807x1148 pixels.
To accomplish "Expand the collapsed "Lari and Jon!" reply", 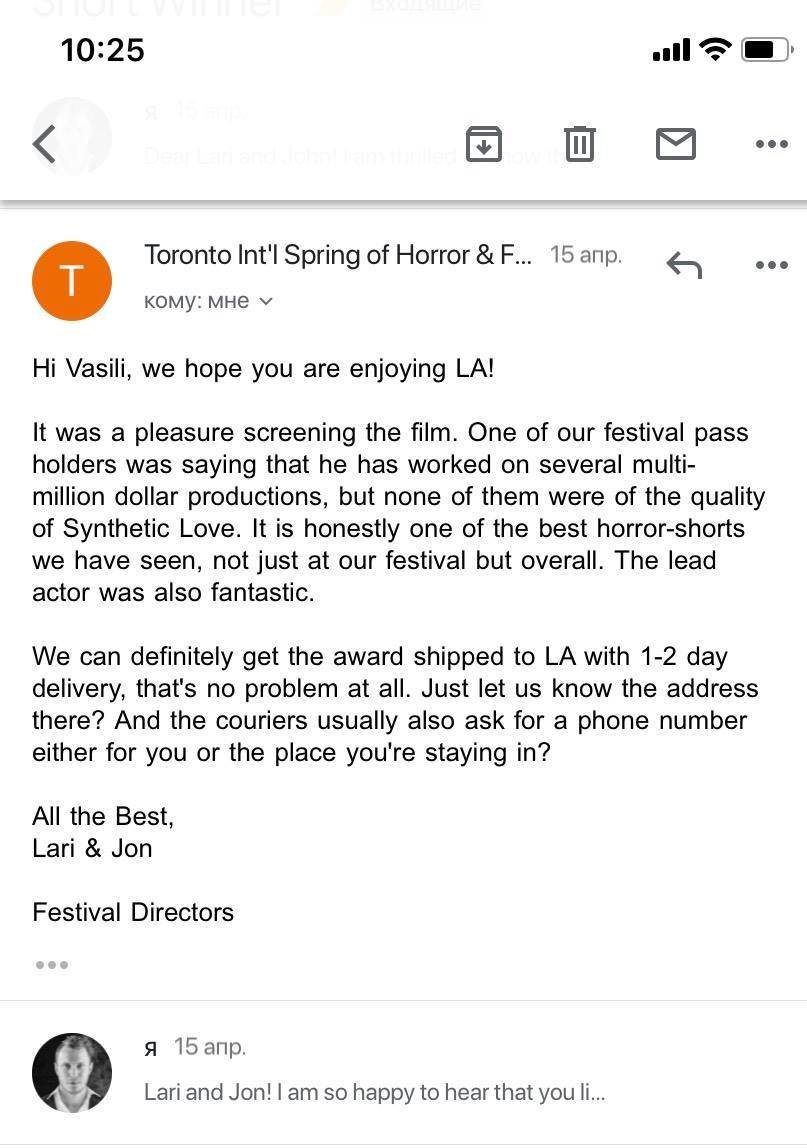I will click(x=374, y=1092).
